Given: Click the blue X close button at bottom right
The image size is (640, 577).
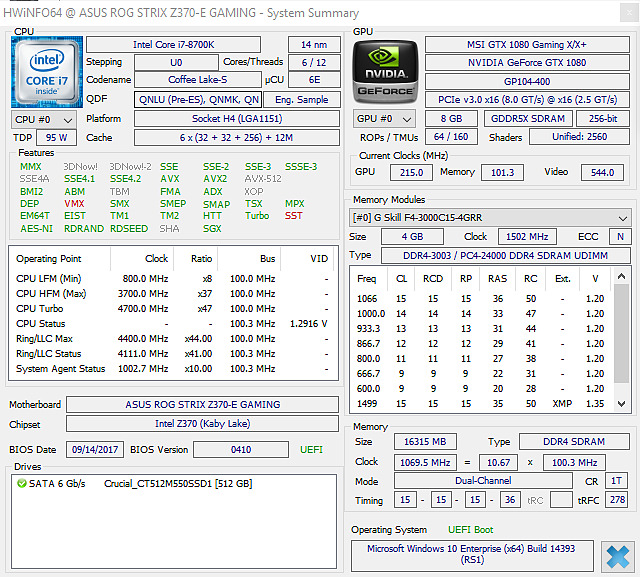Looking at the screenshot, I should (618, 557).
